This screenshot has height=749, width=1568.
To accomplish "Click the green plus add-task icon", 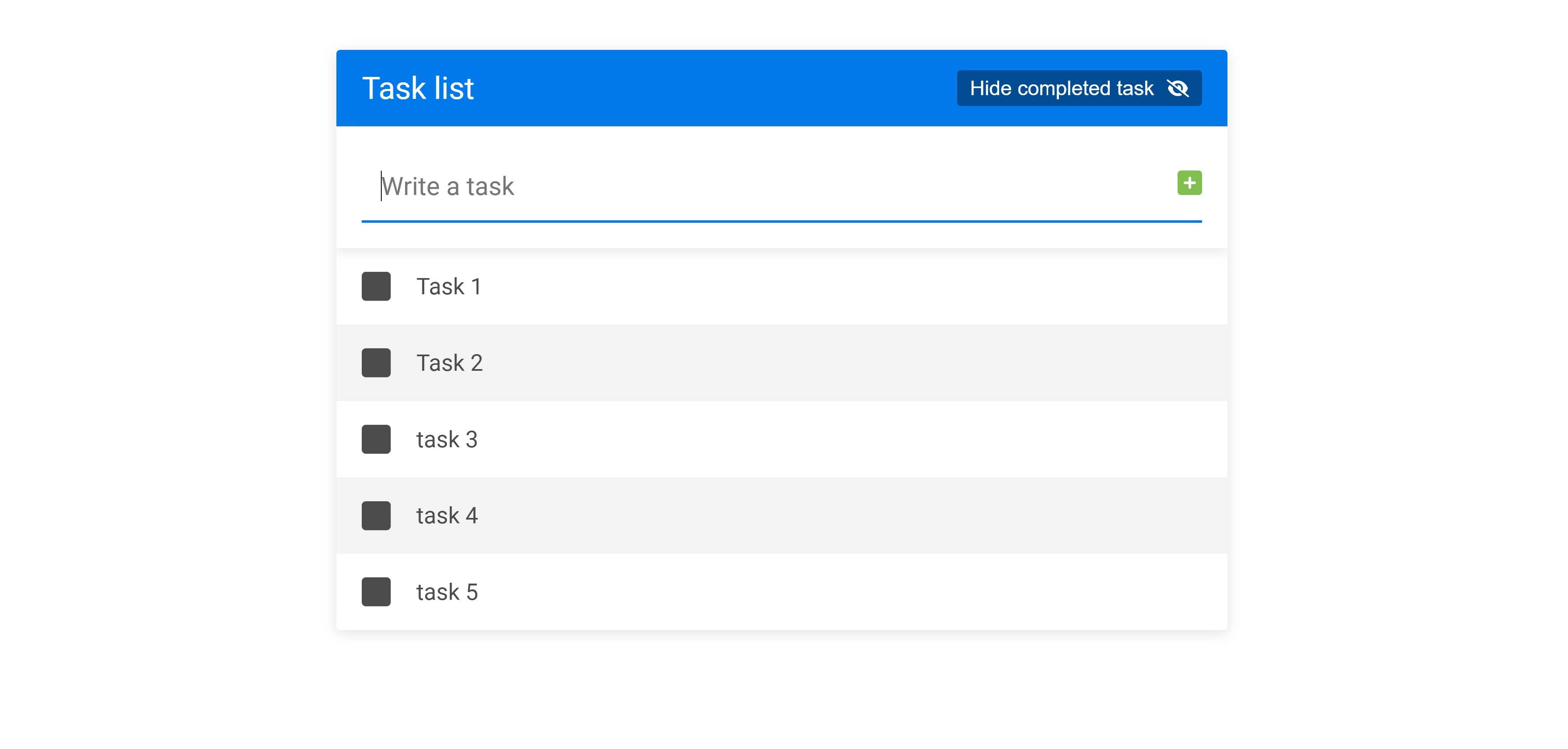I will click(x=1189, y=182).
